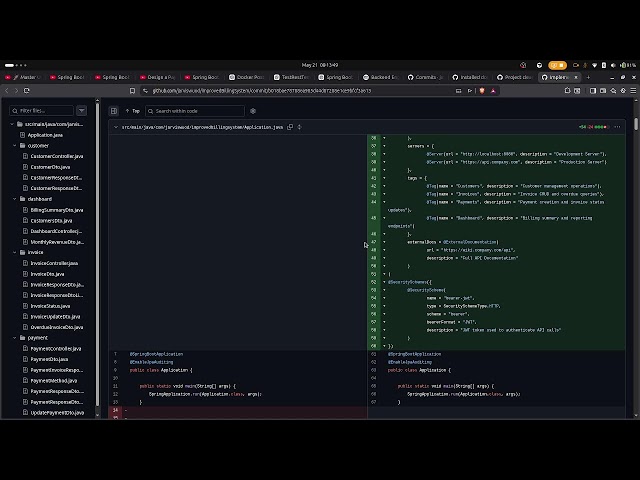Select InvoiceController.java file
This screenshot has height=480, width=640.
pyautogui.click(x=54, y=263)
